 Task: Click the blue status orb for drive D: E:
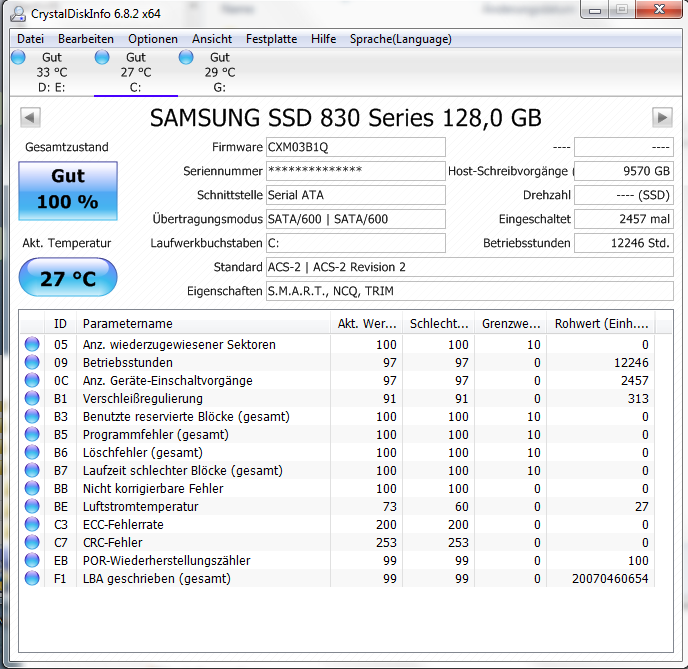click(18, 57)
